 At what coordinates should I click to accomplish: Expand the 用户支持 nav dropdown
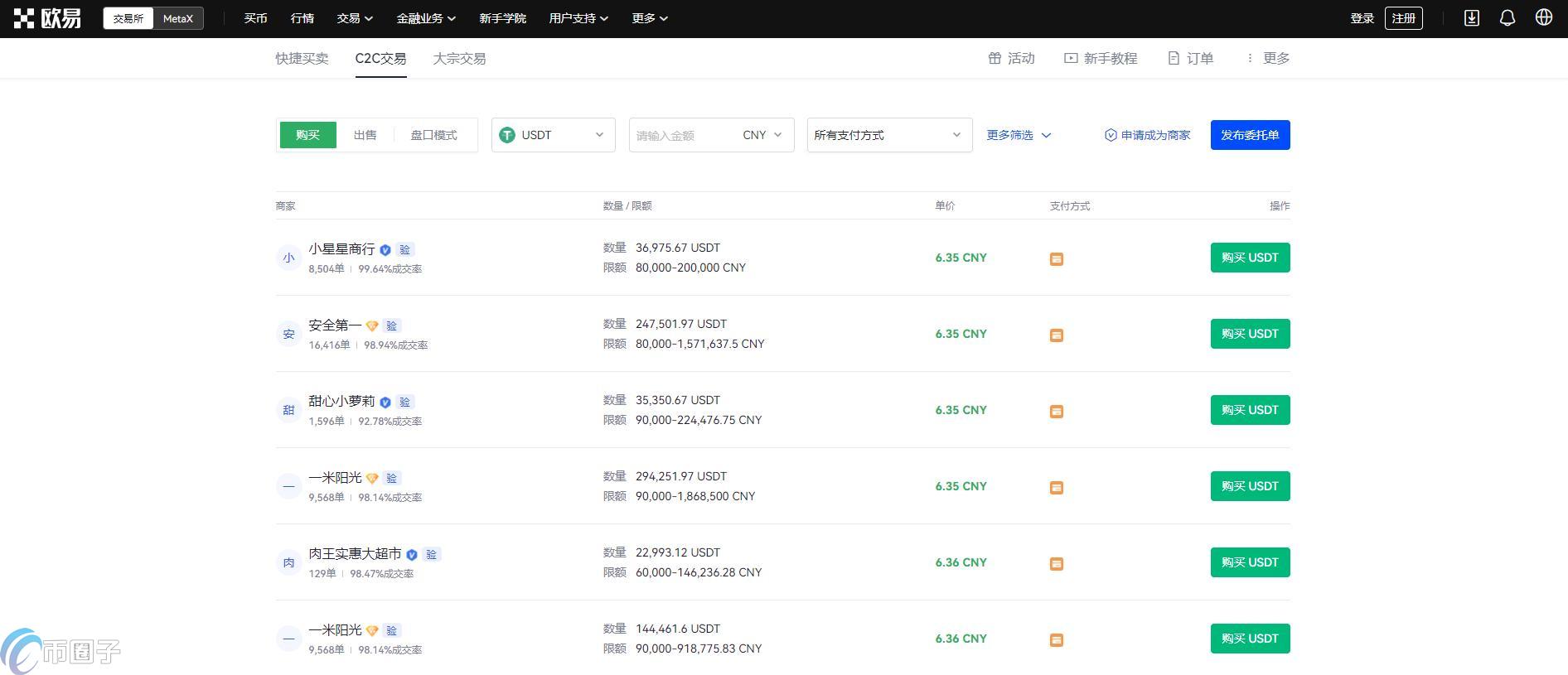(x=578, y=18)
